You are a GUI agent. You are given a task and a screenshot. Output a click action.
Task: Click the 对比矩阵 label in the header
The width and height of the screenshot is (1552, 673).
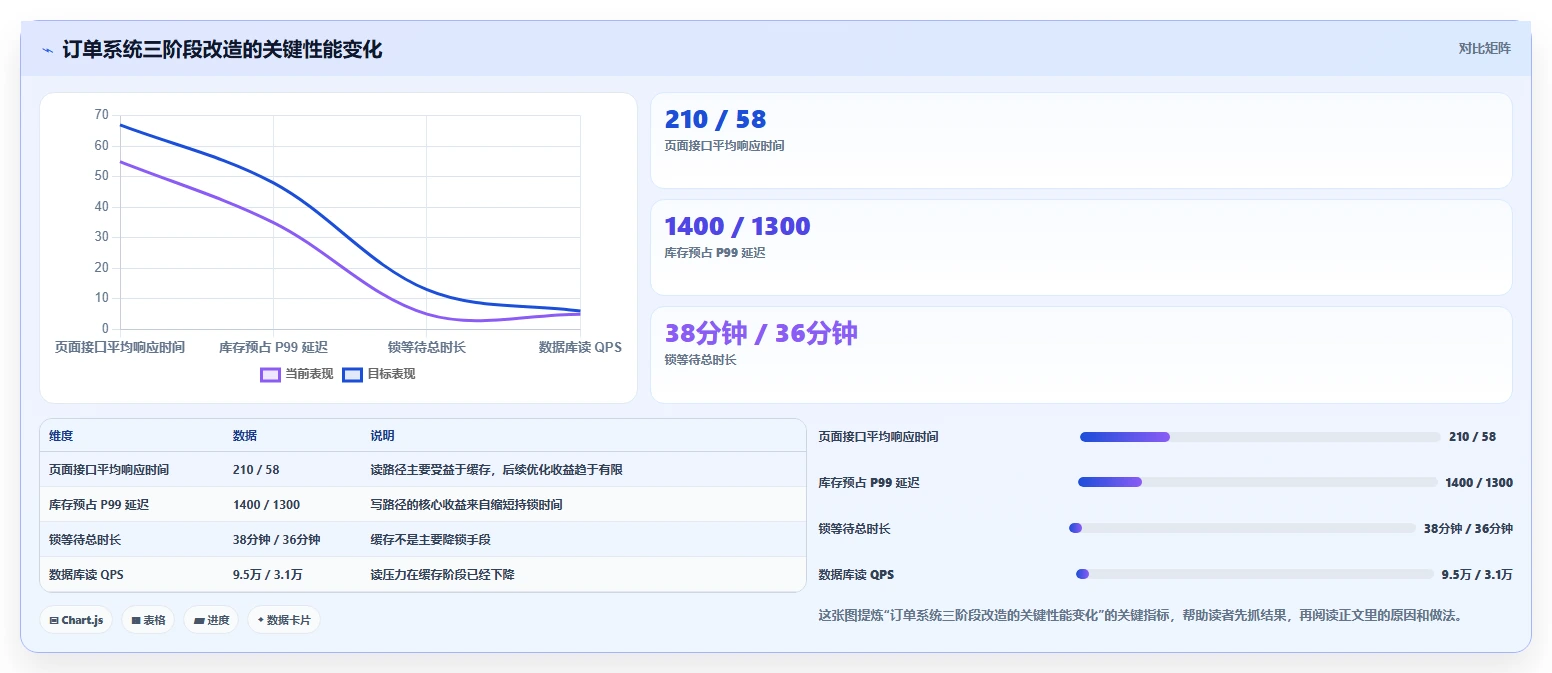pyautogui.click(x=1485, y=48)
